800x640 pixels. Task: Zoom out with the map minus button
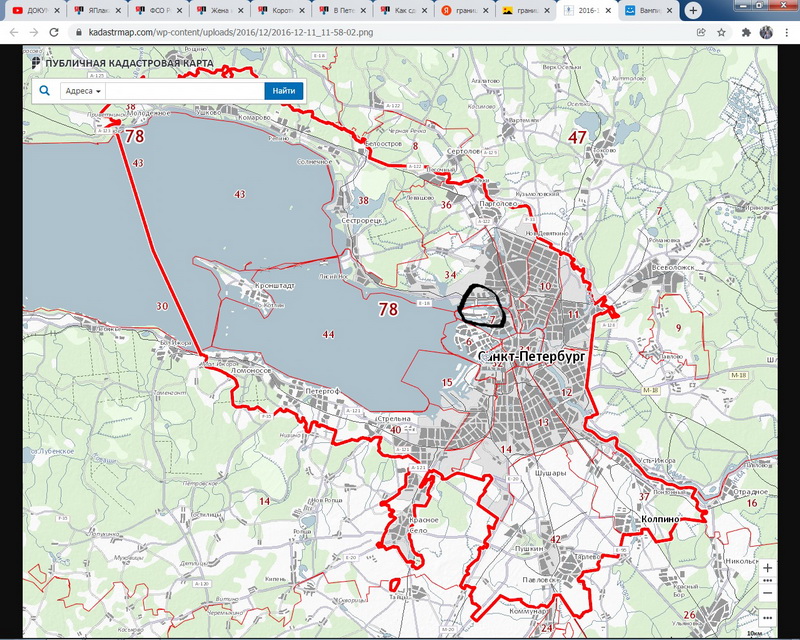click(767, 593)
